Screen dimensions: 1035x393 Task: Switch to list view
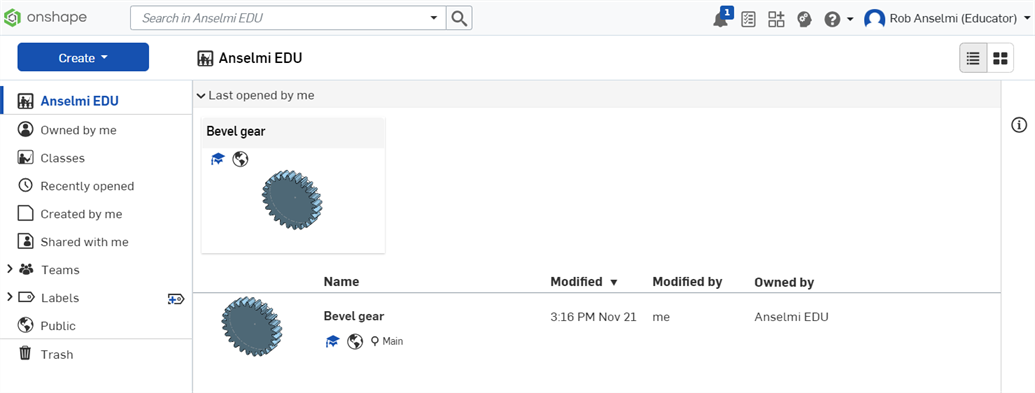[973, 58]
